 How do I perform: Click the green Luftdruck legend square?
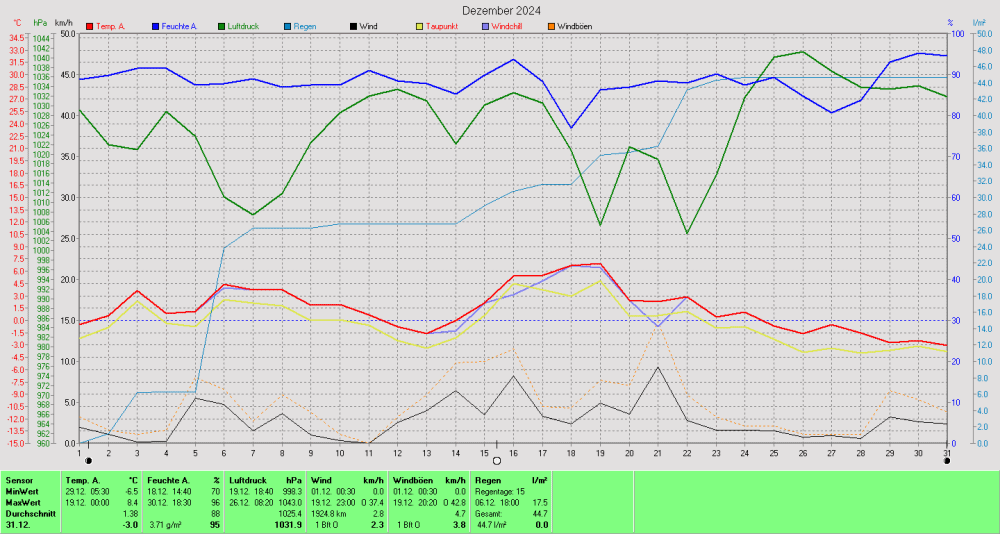pyautogui.click(x=222, y=25)
